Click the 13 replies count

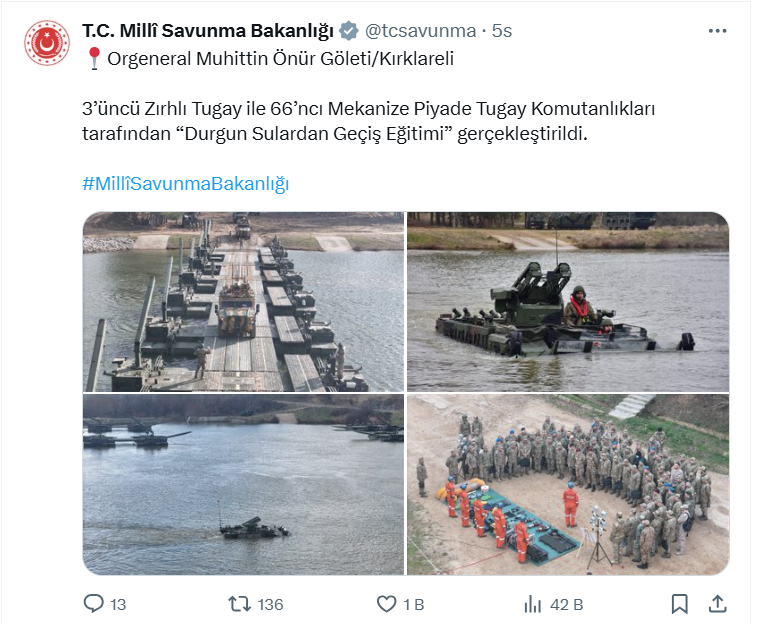tap(118, 605)
